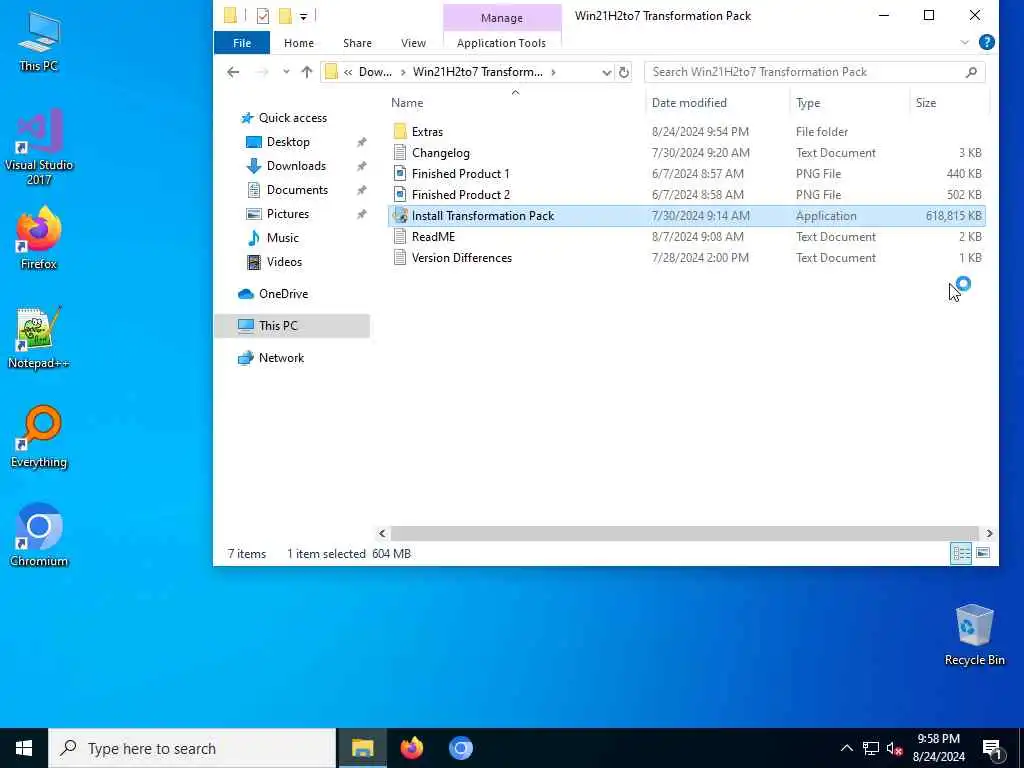Image resolution: width=1024 pixels, height=768 pixels.
Task: Show hidden system tray icons
Action: tap(846, 748)
